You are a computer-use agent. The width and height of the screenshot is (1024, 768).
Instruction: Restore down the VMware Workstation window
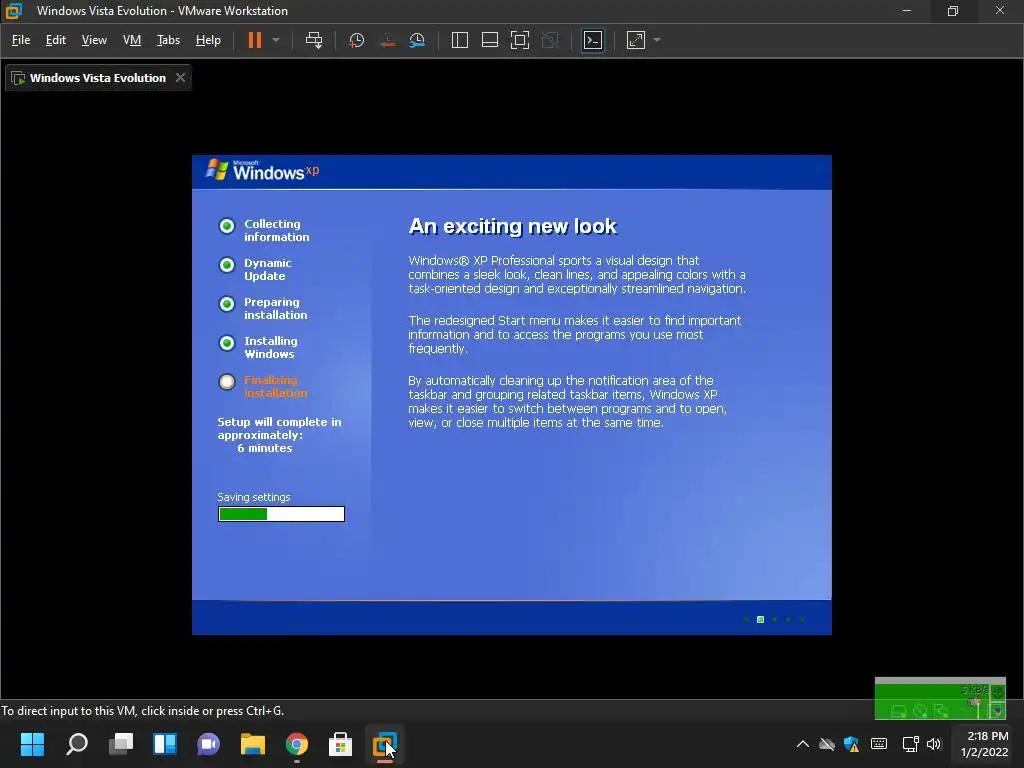(953, 10)
